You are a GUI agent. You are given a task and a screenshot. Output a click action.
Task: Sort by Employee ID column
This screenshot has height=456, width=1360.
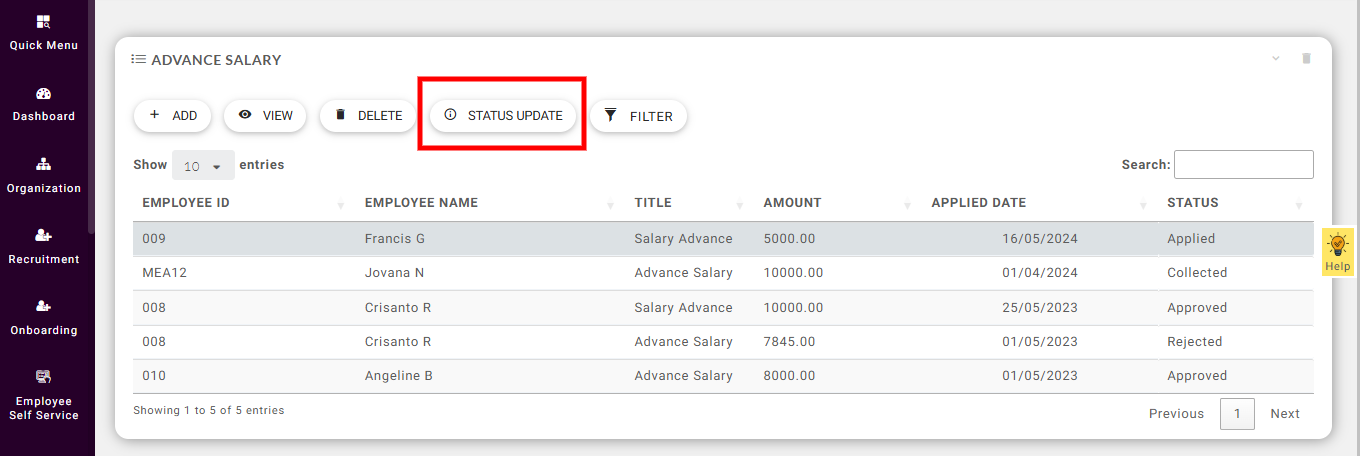pyautogui.click(x=186, y=203)
